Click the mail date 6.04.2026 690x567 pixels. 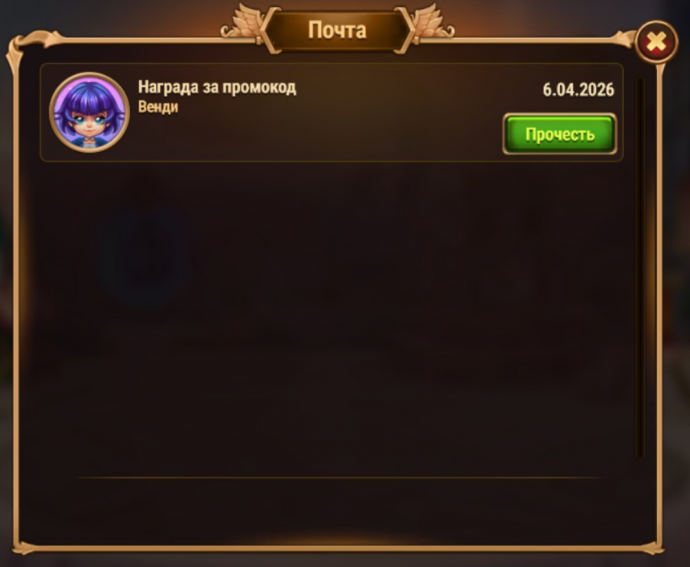(x=578, y=89)
